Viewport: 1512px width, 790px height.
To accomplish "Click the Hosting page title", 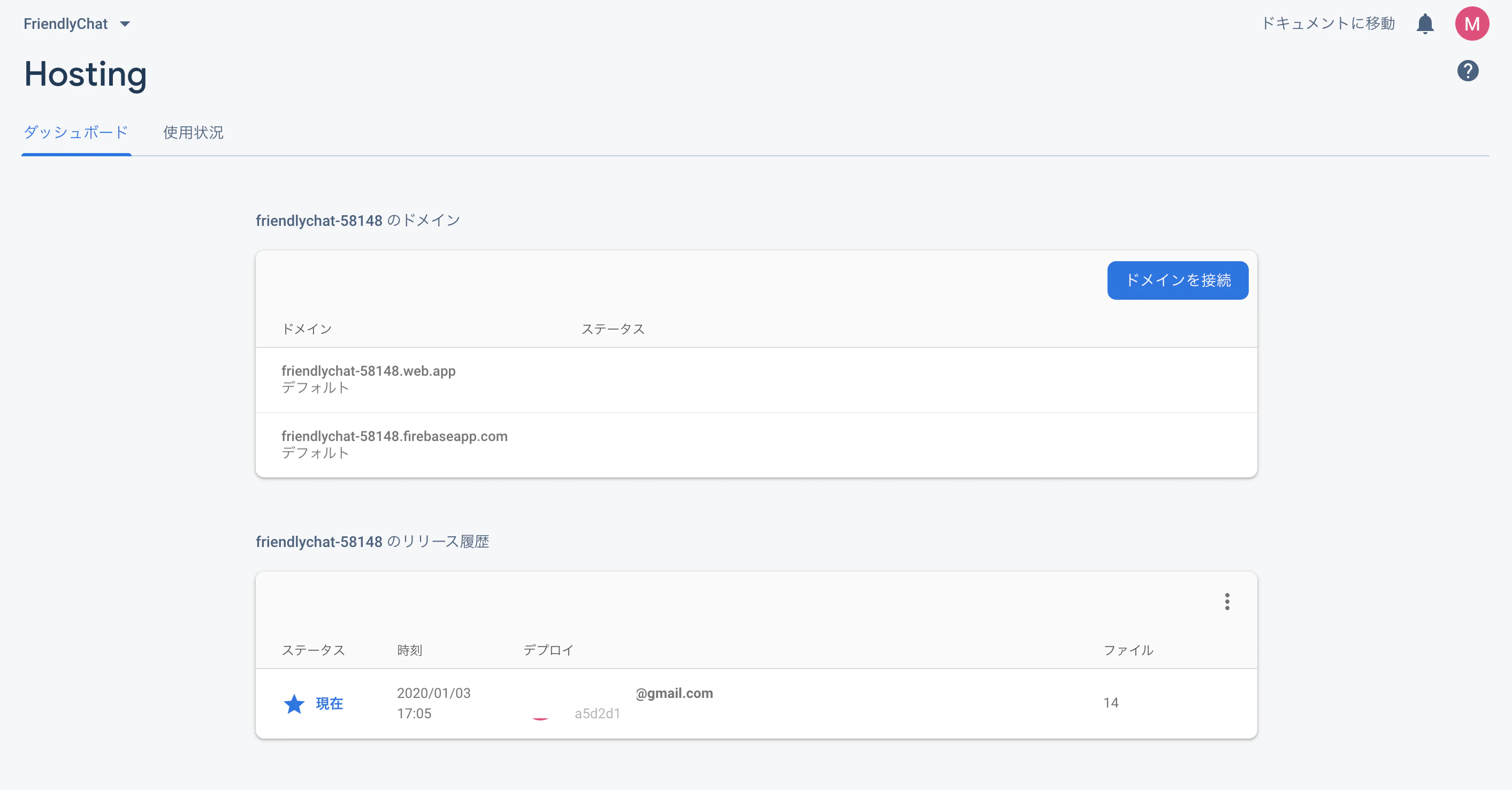I will click(x=86, y=74).
